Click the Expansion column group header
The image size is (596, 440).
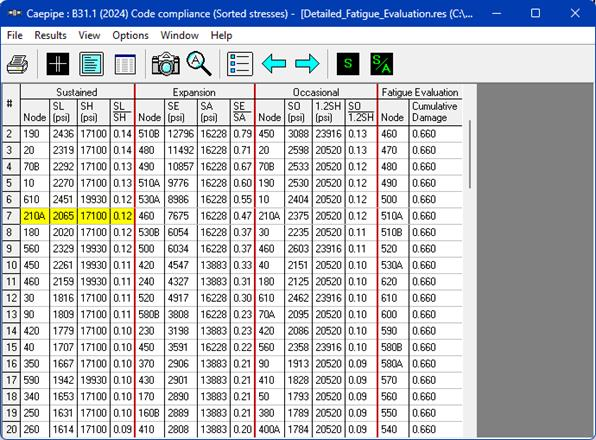coord(194,92)
